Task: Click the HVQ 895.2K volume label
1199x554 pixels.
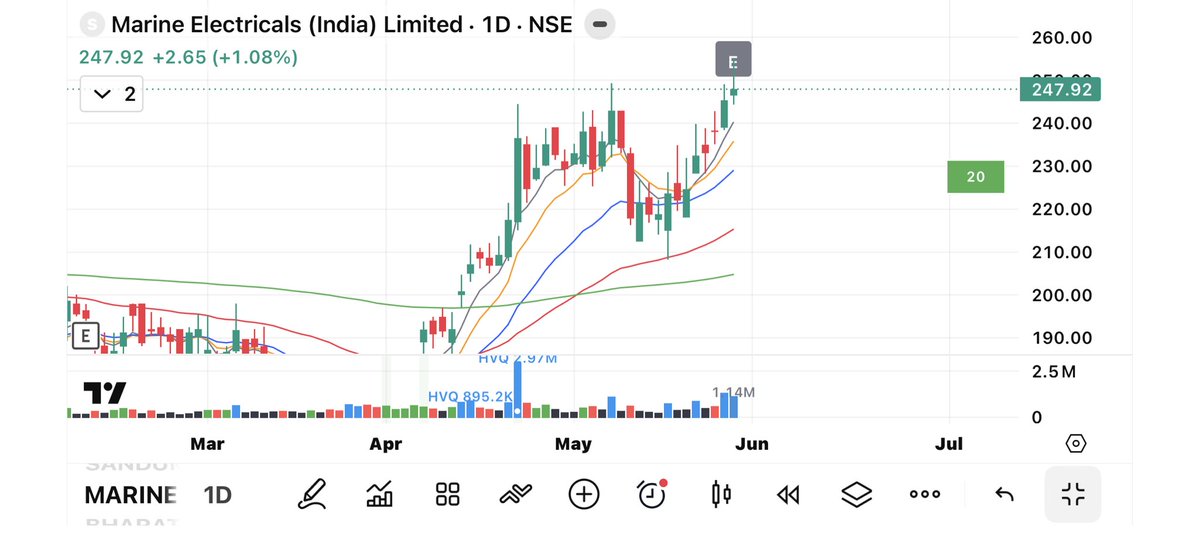Action: tap(470, 396)
